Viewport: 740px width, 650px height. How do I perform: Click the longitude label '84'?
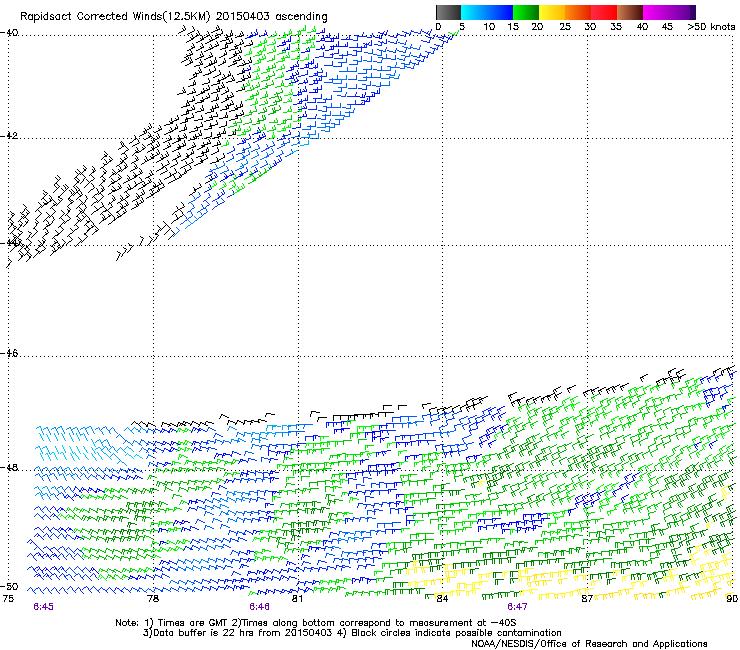442,599
